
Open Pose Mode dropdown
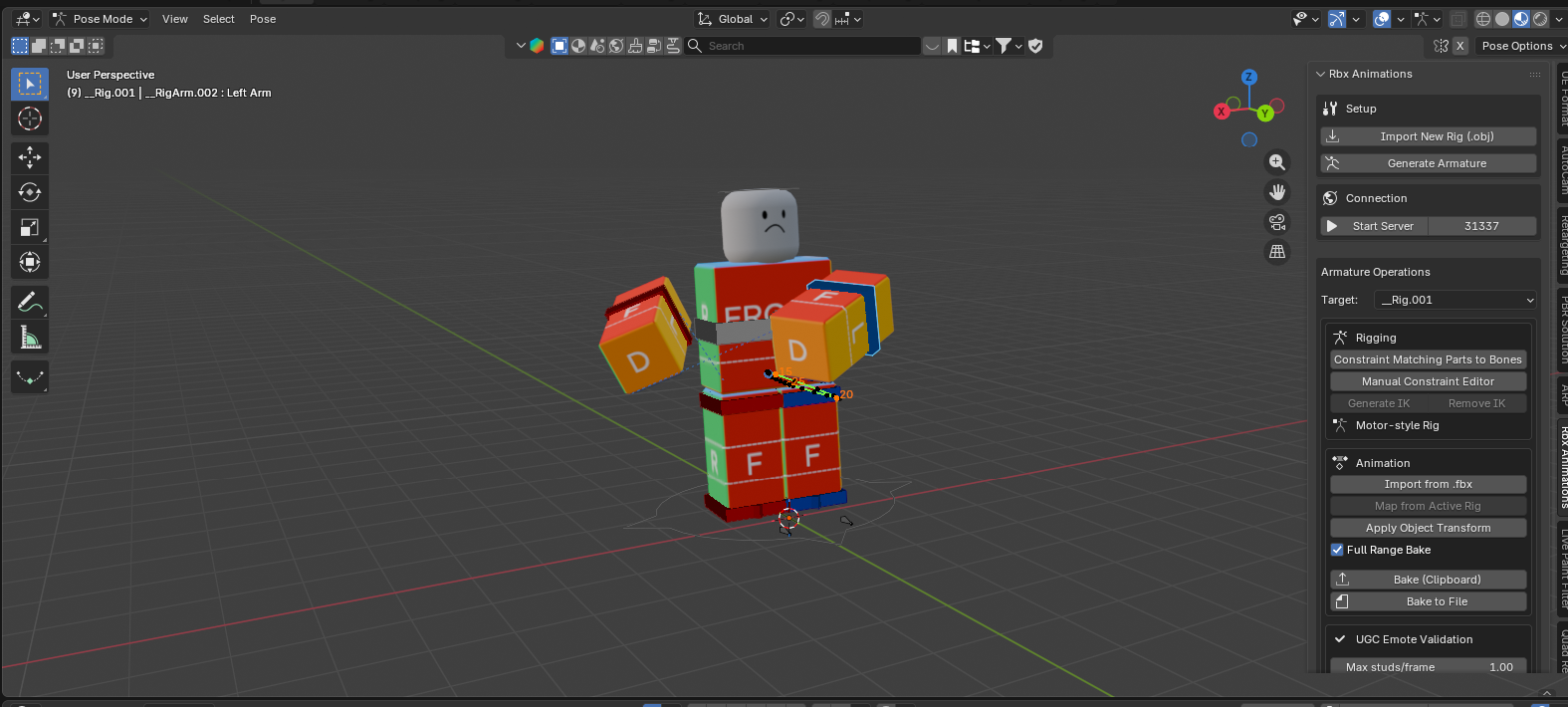[99, 19]
